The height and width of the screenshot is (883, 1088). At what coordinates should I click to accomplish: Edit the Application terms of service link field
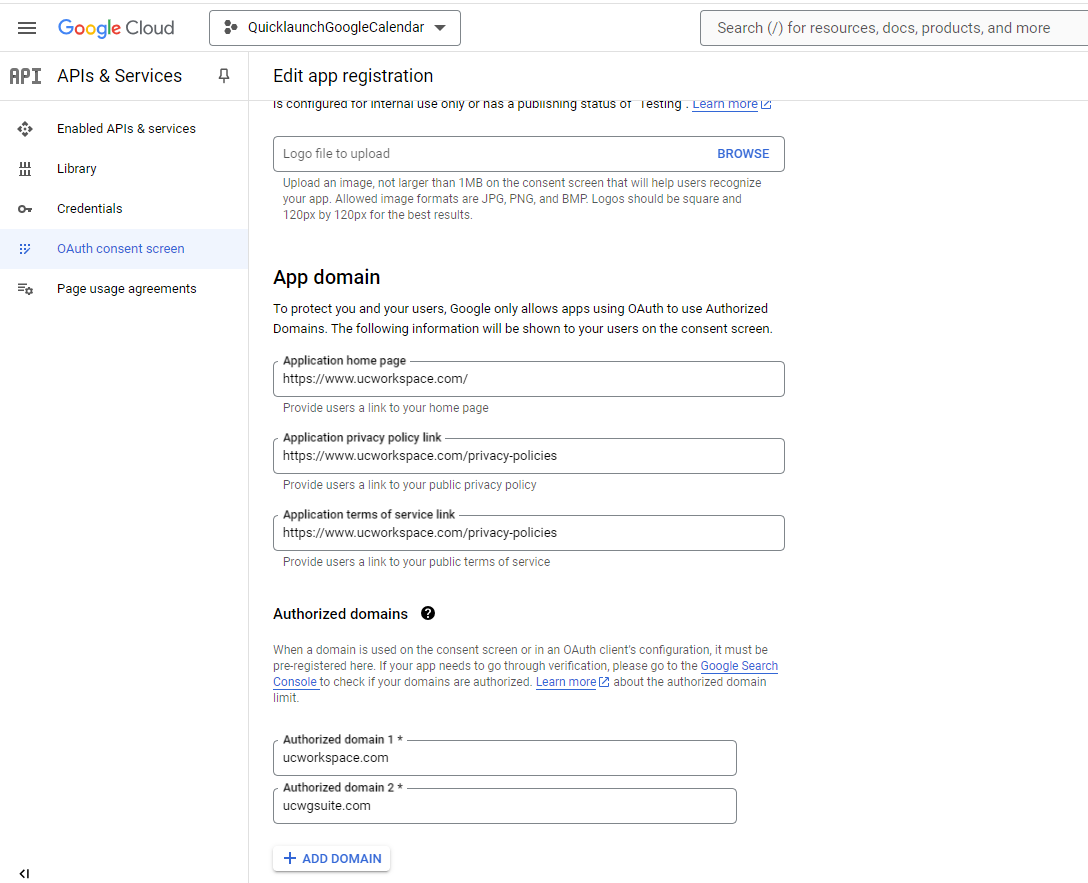[x=529, y=533]
